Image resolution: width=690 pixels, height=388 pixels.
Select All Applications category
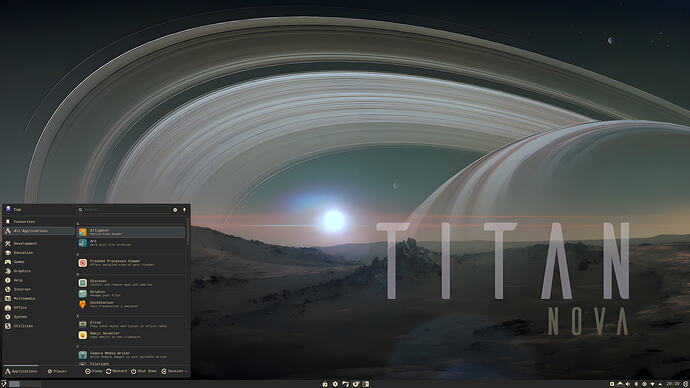[39, 231]
